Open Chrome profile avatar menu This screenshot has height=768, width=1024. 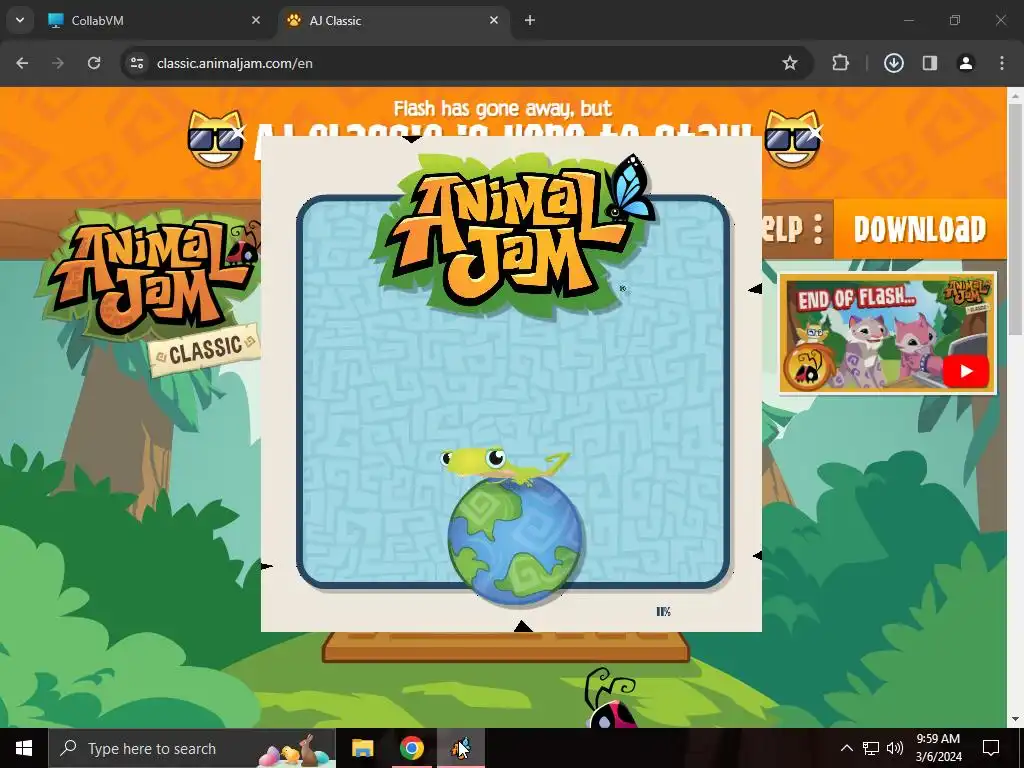pos(965,63)
